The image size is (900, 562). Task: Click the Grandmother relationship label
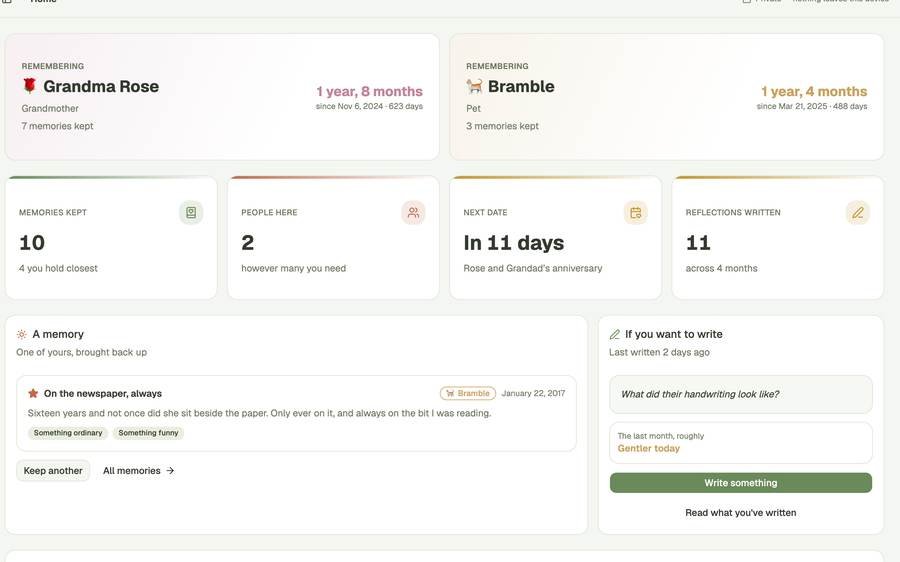pyautogui.click(x=50, y=108)
